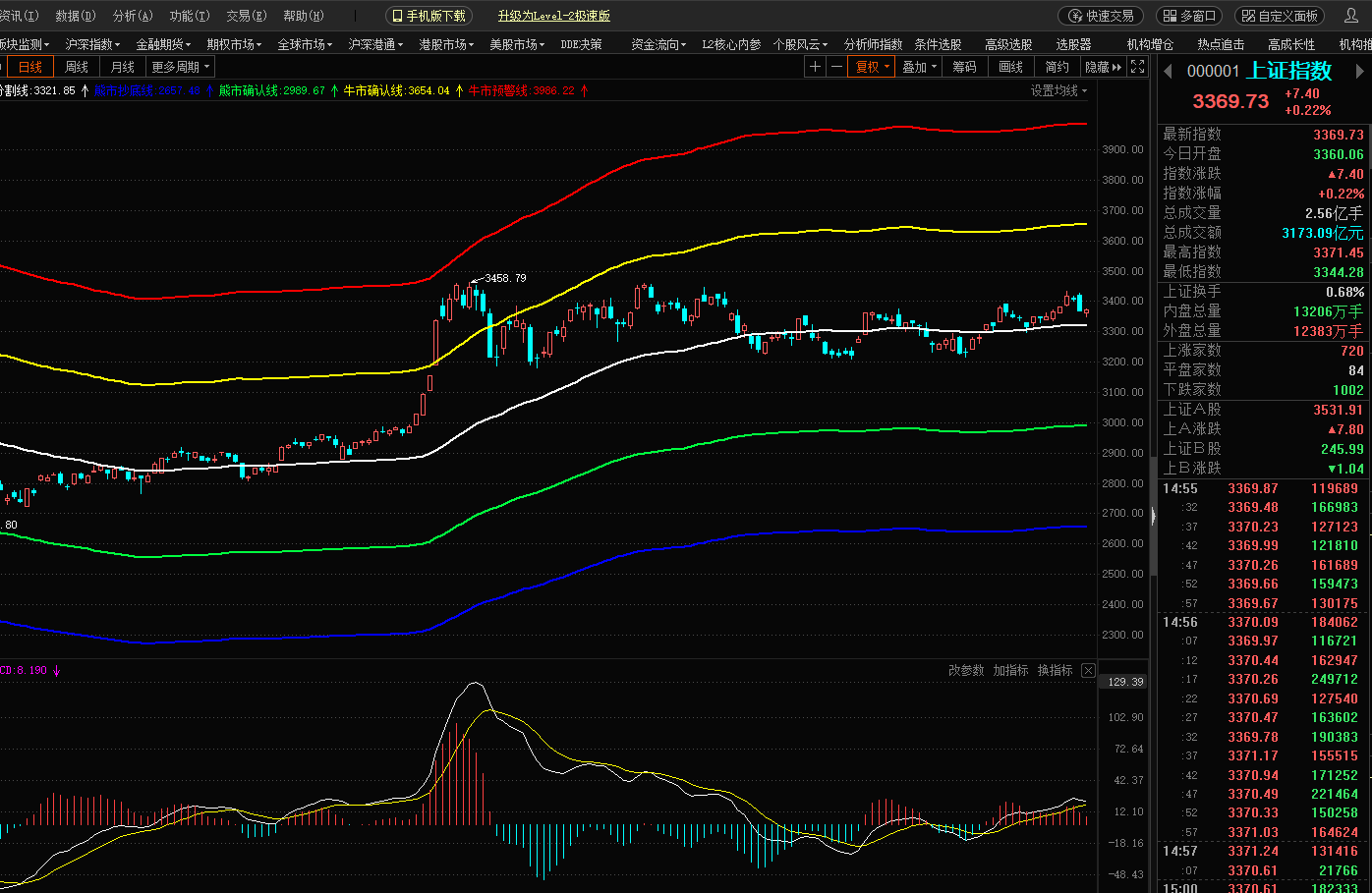The image size is (1372, 893).
Task: Expand 美股市场 menu
Action: coord(517,44)
